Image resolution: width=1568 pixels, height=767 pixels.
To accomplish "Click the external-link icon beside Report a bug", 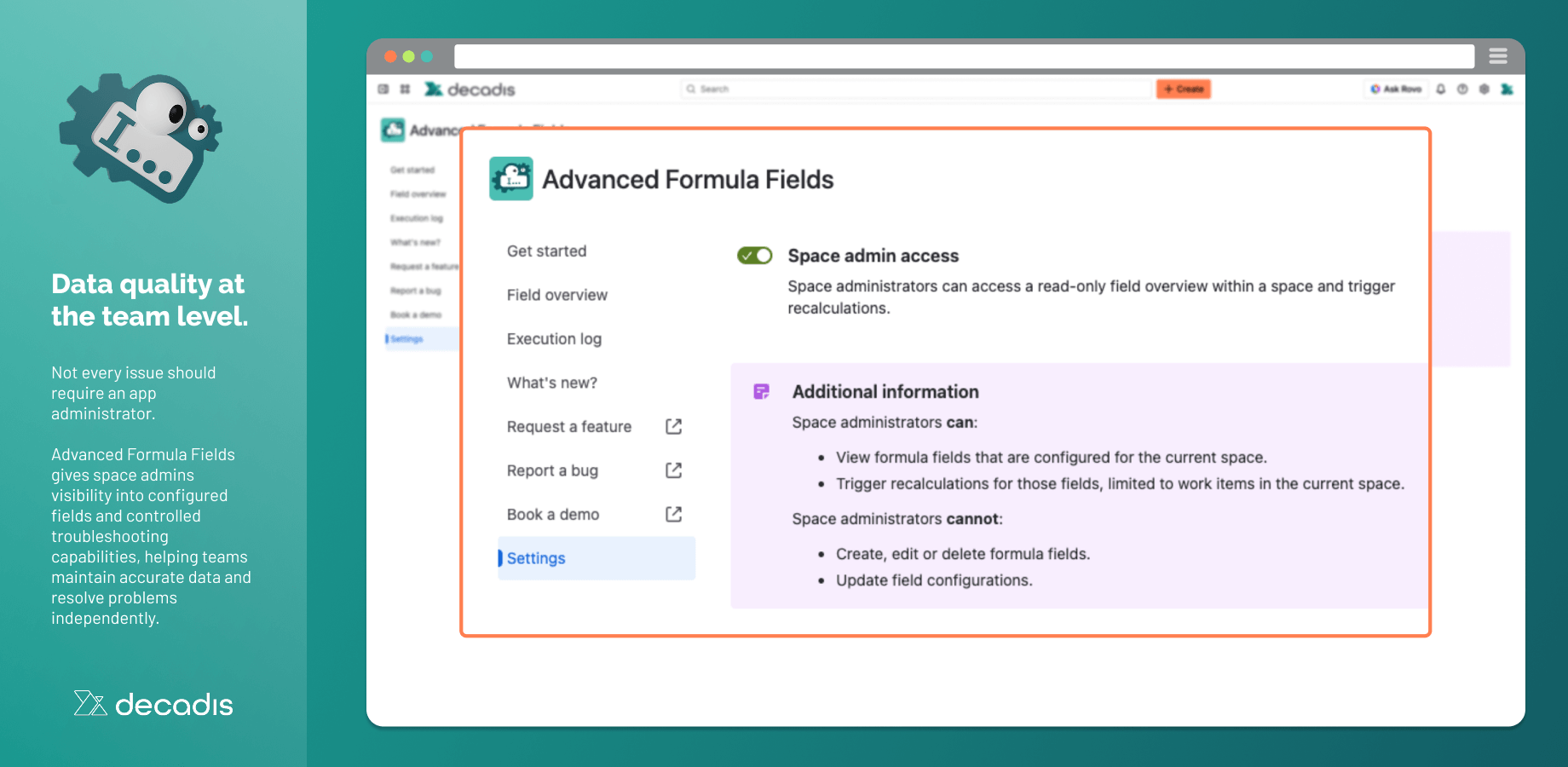I will pyautogui.click(x=673, y=470).
